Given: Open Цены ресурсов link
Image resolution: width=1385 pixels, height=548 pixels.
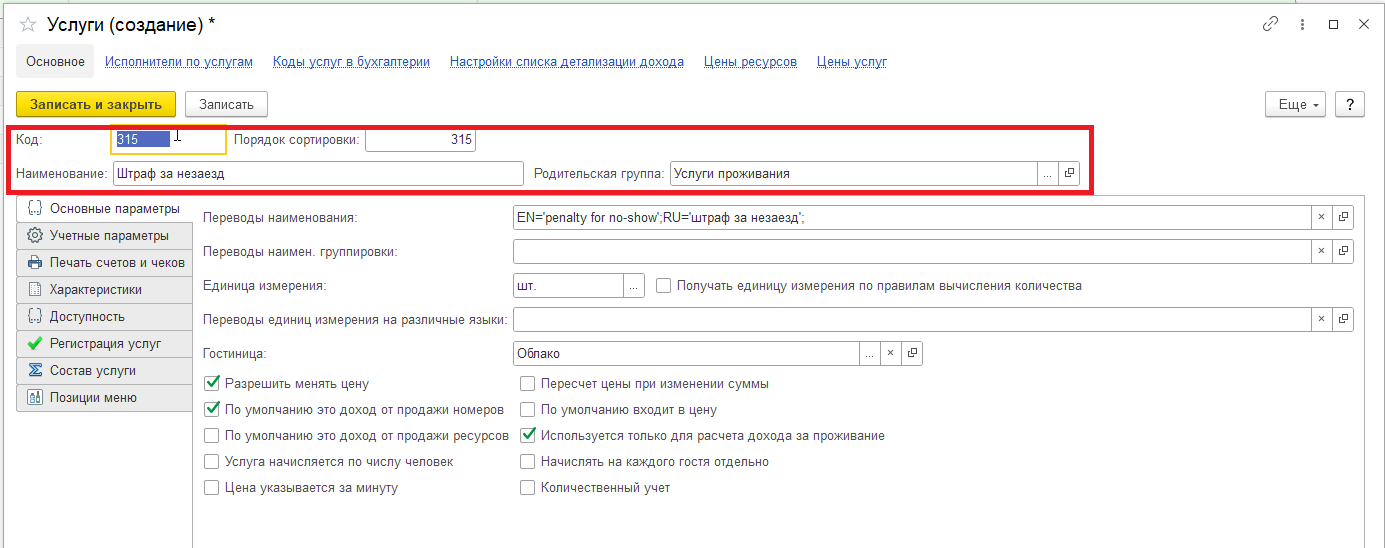Looking at the screenshot, I should tap(750, 62).
